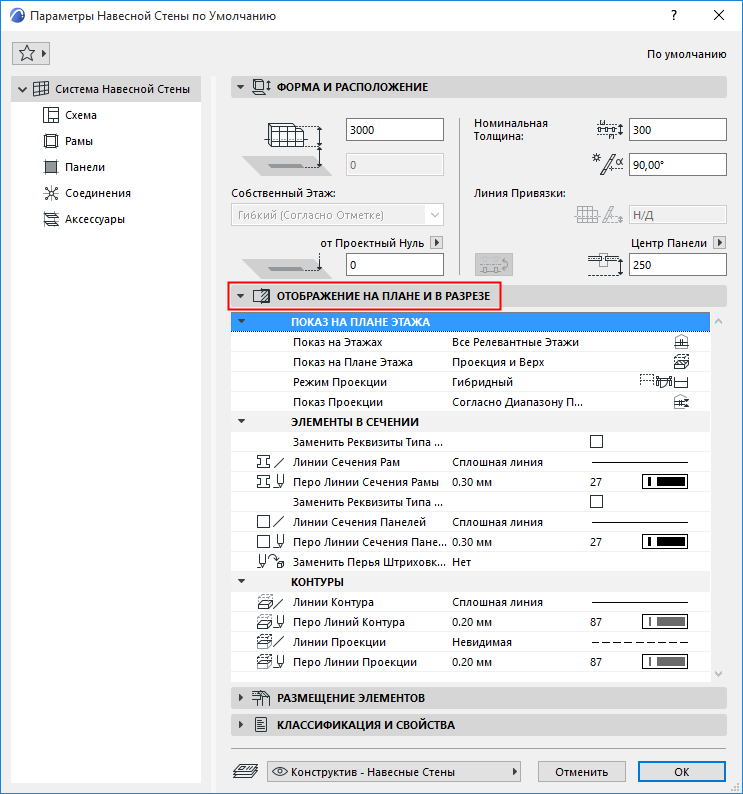Click the Линии Сечения Рам frame icon
Image resolution: width=743 pixels, height=794 pixels.
click(x=270, y=462)
